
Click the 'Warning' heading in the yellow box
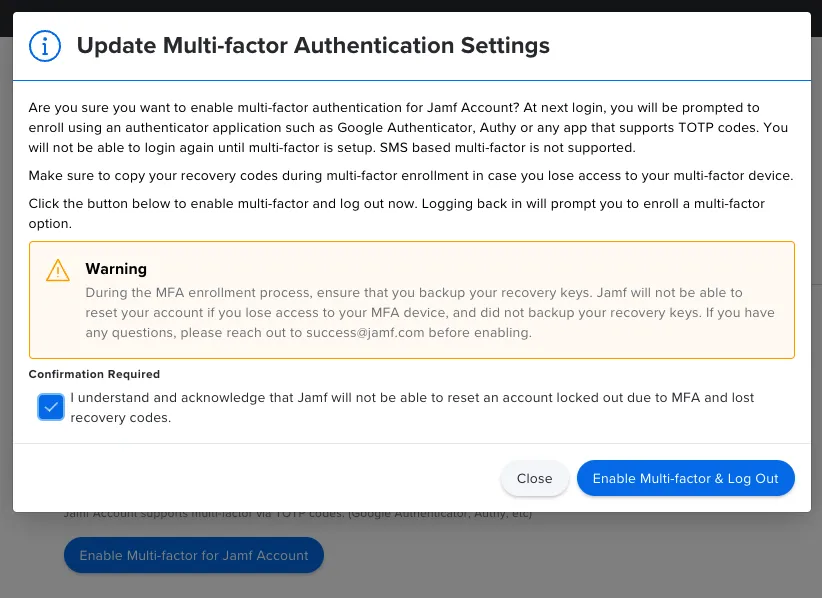(116, 269)
